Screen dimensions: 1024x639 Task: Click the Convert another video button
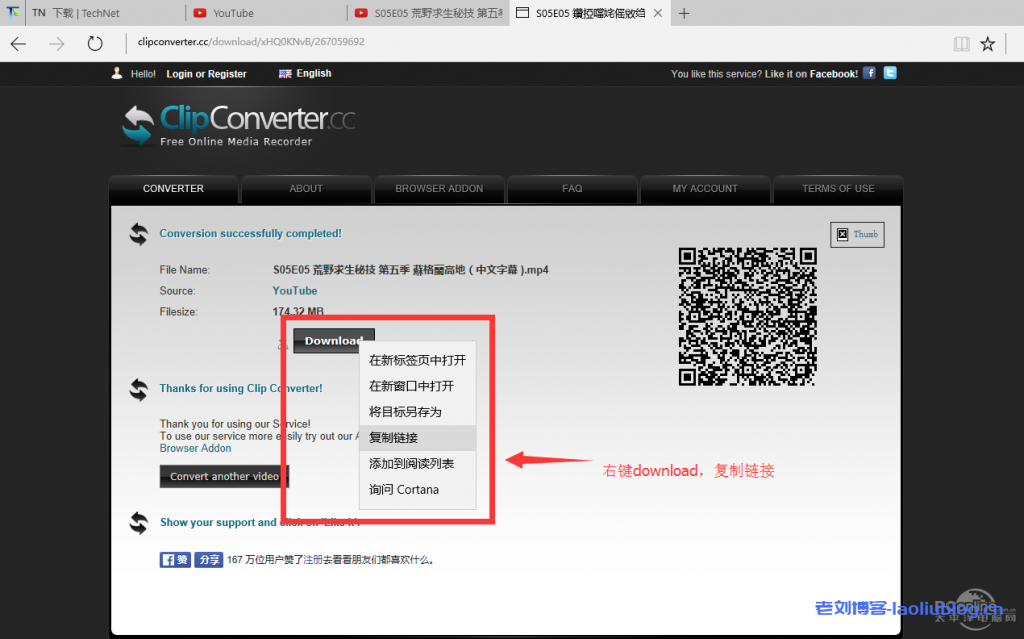(224, 476)
